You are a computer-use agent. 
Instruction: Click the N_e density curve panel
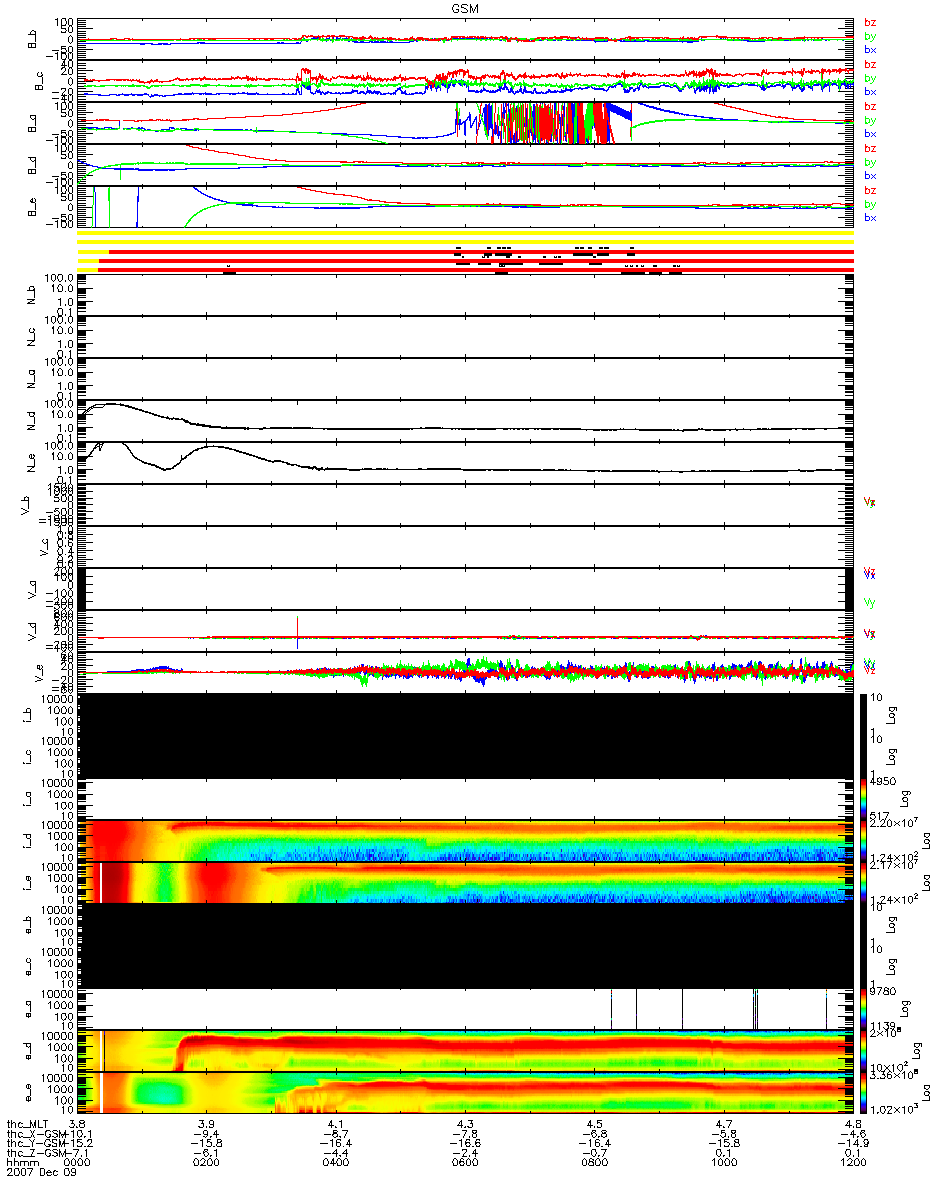[465, 462]
